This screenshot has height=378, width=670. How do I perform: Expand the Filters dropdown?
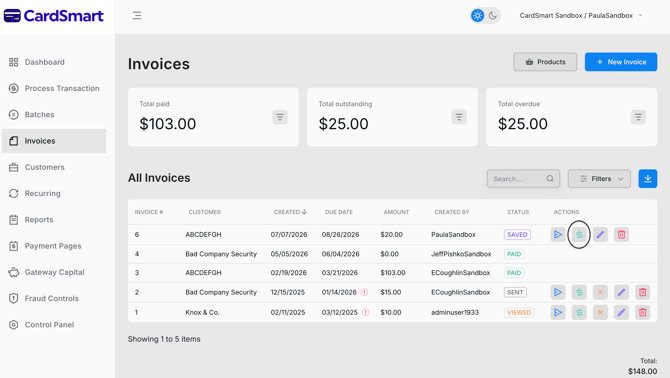click(x=599, y=179)
